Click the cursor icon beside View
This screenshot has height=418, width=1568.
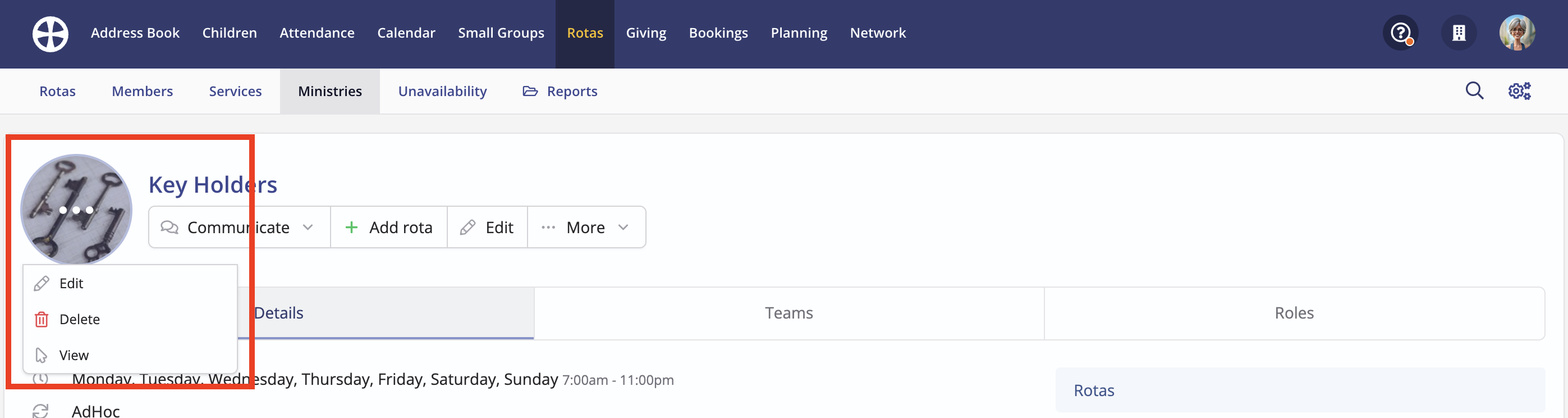click(42, 355)
